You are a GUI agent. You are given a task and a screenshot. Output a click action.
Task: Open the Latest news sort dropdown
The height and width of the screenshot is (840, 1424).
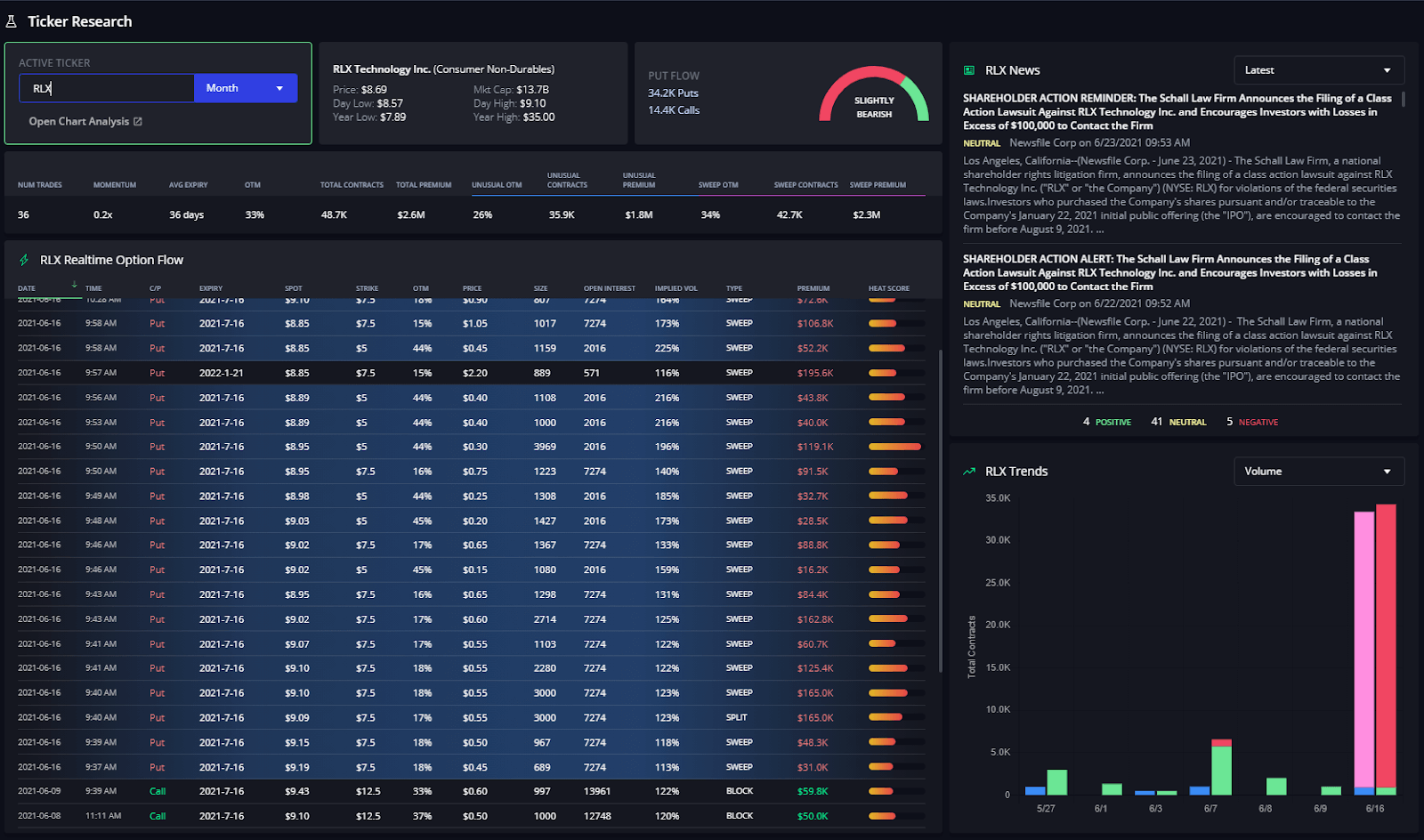tap(1319, 70)
